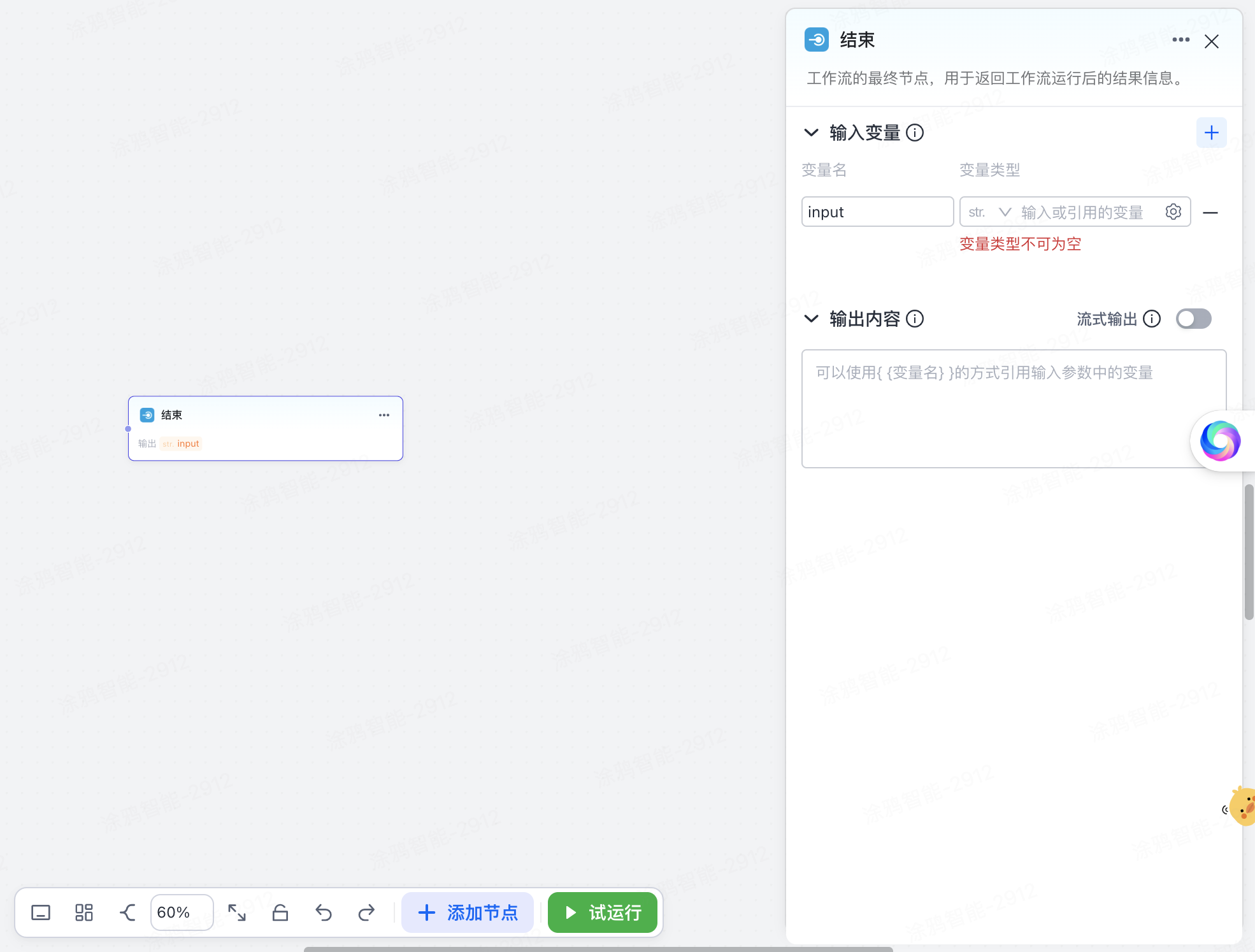Screen dimensions: 1255x952
Task: Toggle the canvas lock icon
Action: pyautogui.click(x=280, y=912)
